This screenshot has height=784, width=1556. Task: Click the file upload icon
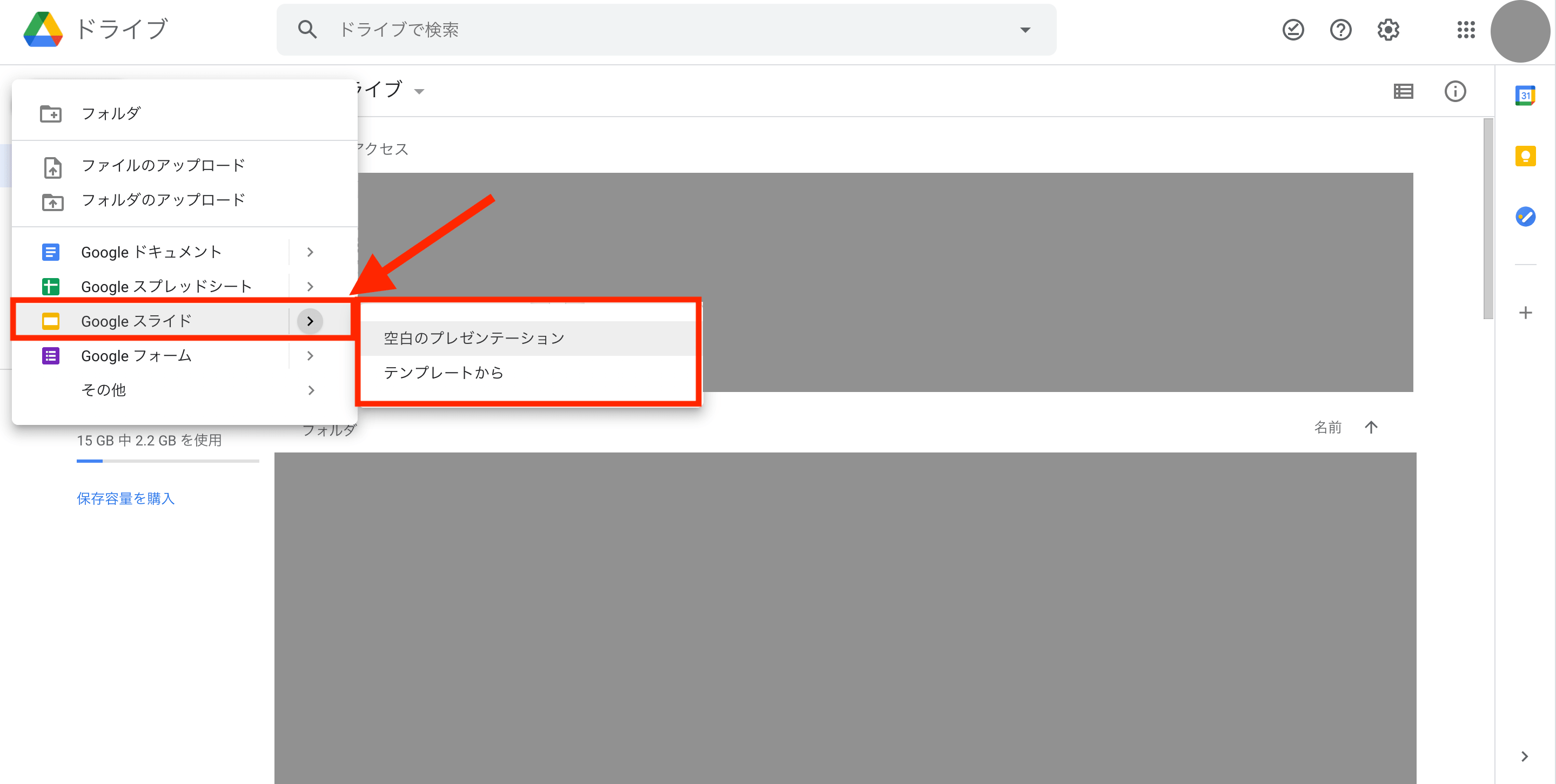click(x=52, y=167)
